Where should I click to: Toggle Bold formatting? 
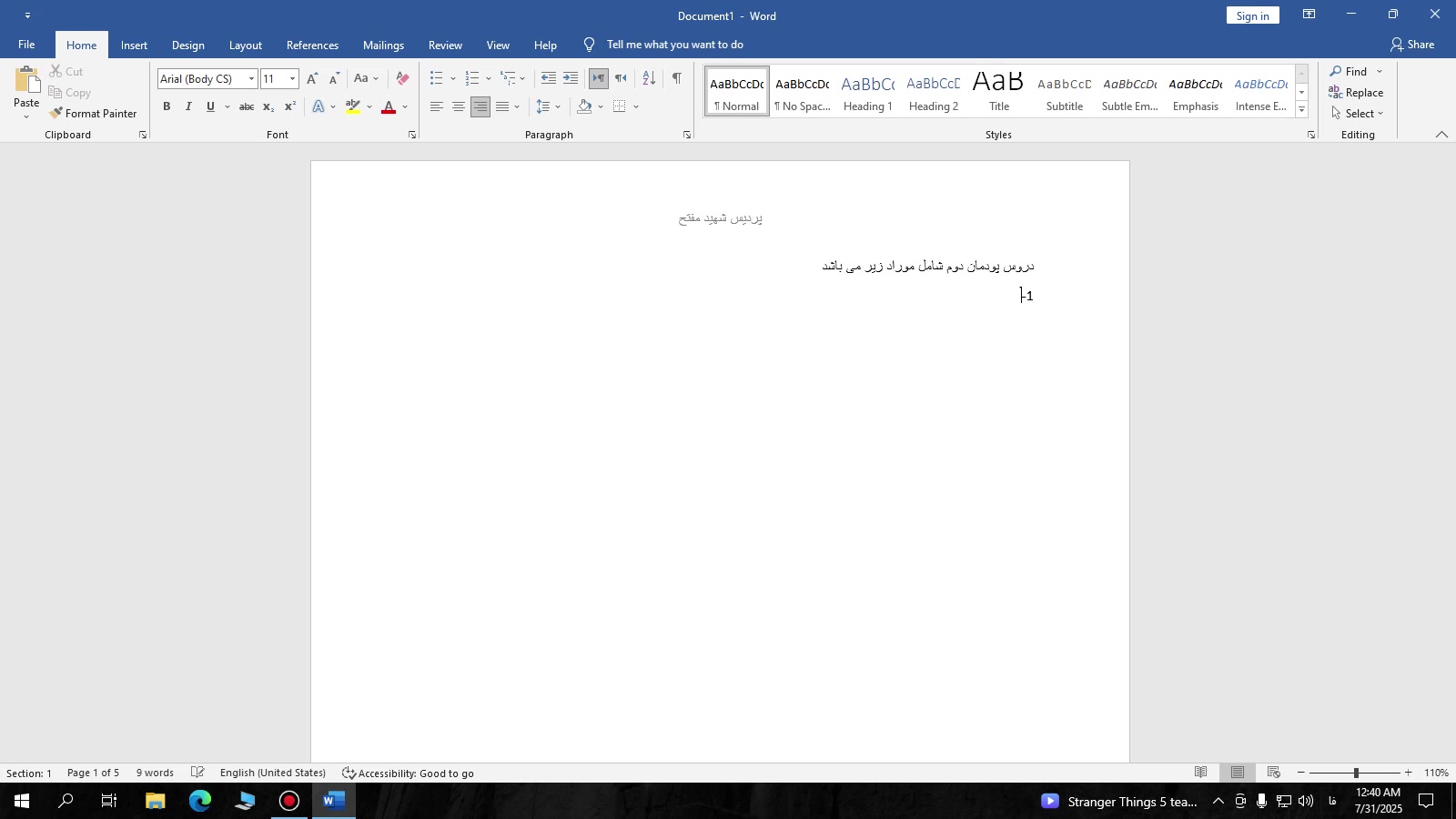(x=167, y=107)
